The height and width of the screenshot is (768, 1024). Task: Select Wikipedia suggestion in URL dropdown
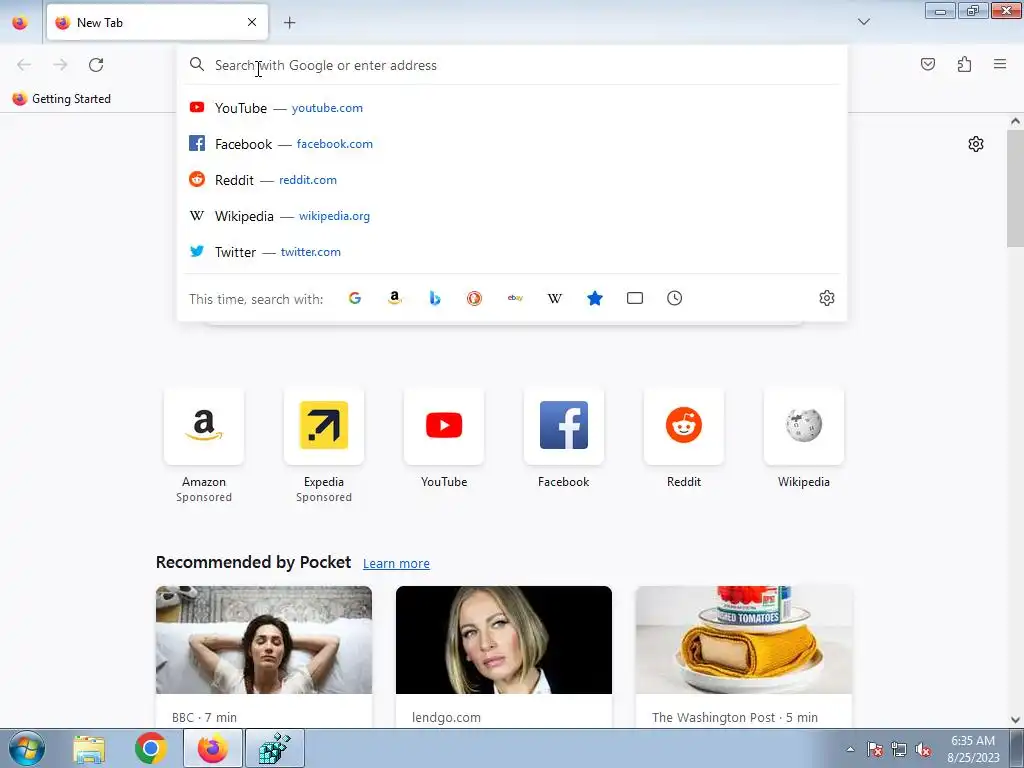(512, 216)
